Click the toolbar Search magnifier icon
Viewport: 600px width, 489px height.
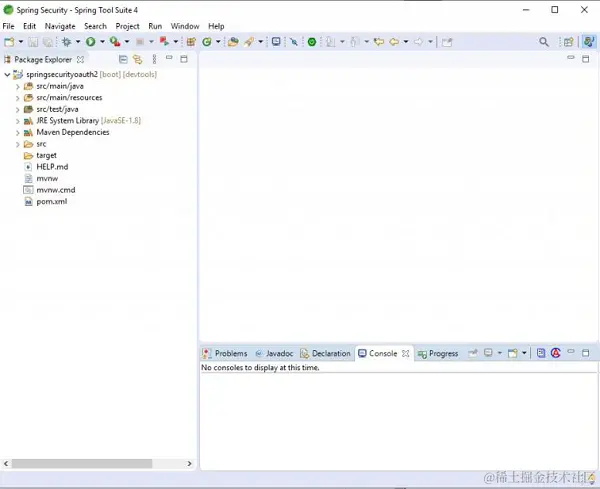tap(544, 42)
